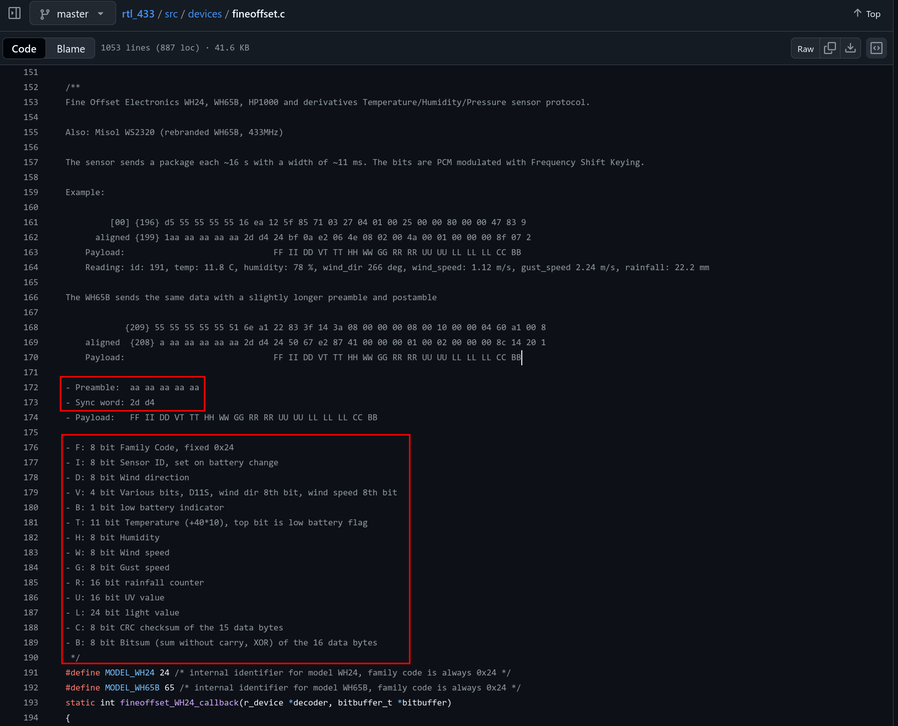Click the MODEL_WH65B define symbol
Viewport: 898px width, 726px height.
(133, 687)
